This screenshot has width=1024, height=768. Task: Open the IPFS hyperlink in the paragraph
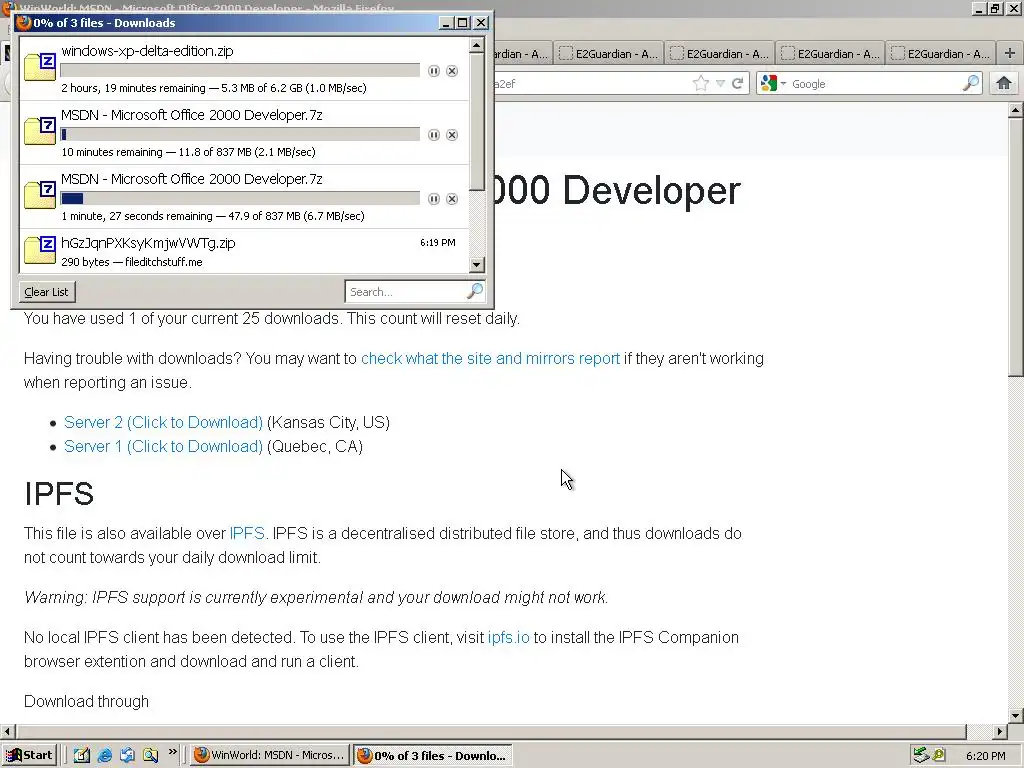pos(247,534)
